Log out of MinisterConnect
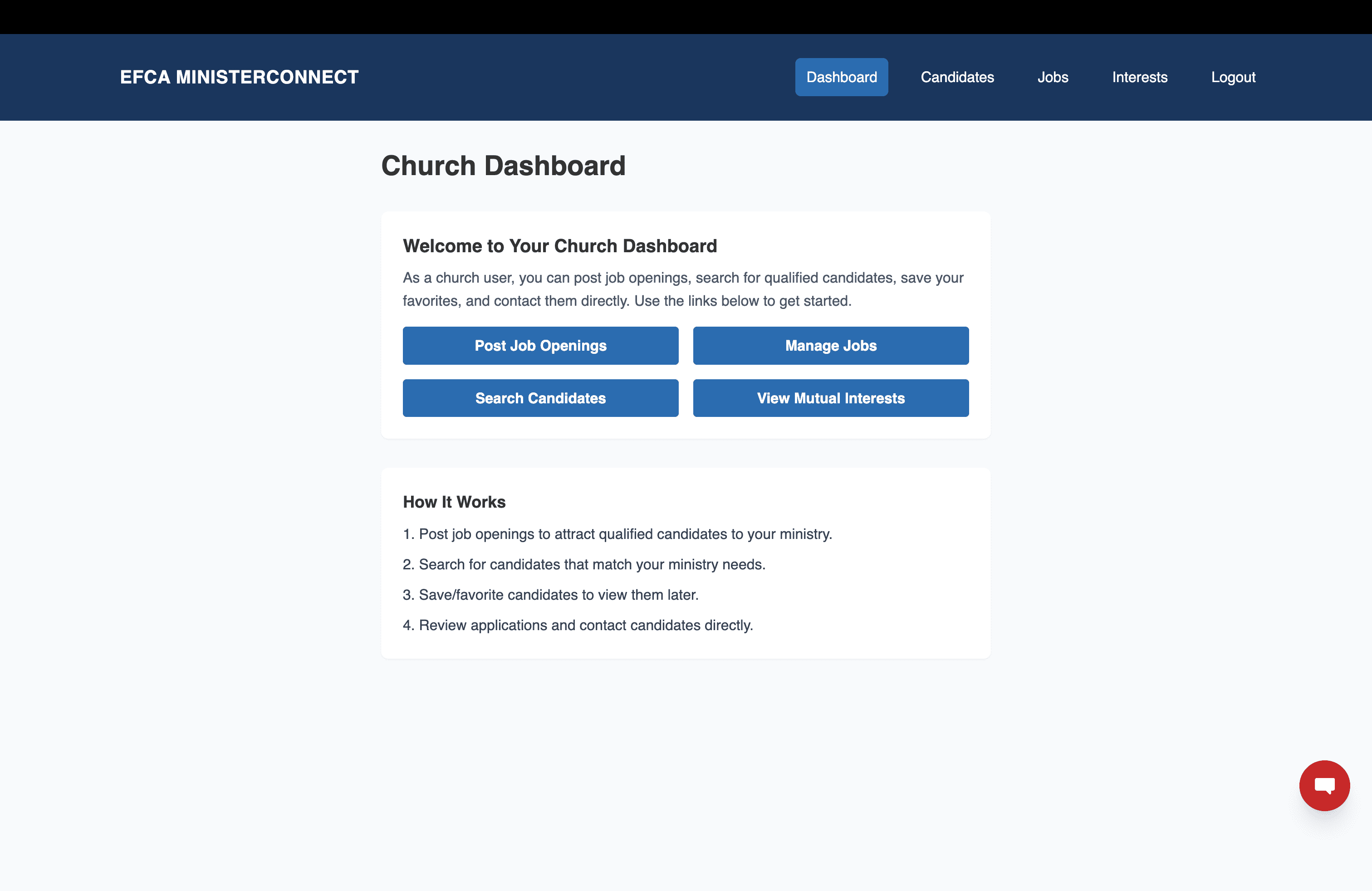This screenshot has height=891, width=1372. coord(1233,77)
